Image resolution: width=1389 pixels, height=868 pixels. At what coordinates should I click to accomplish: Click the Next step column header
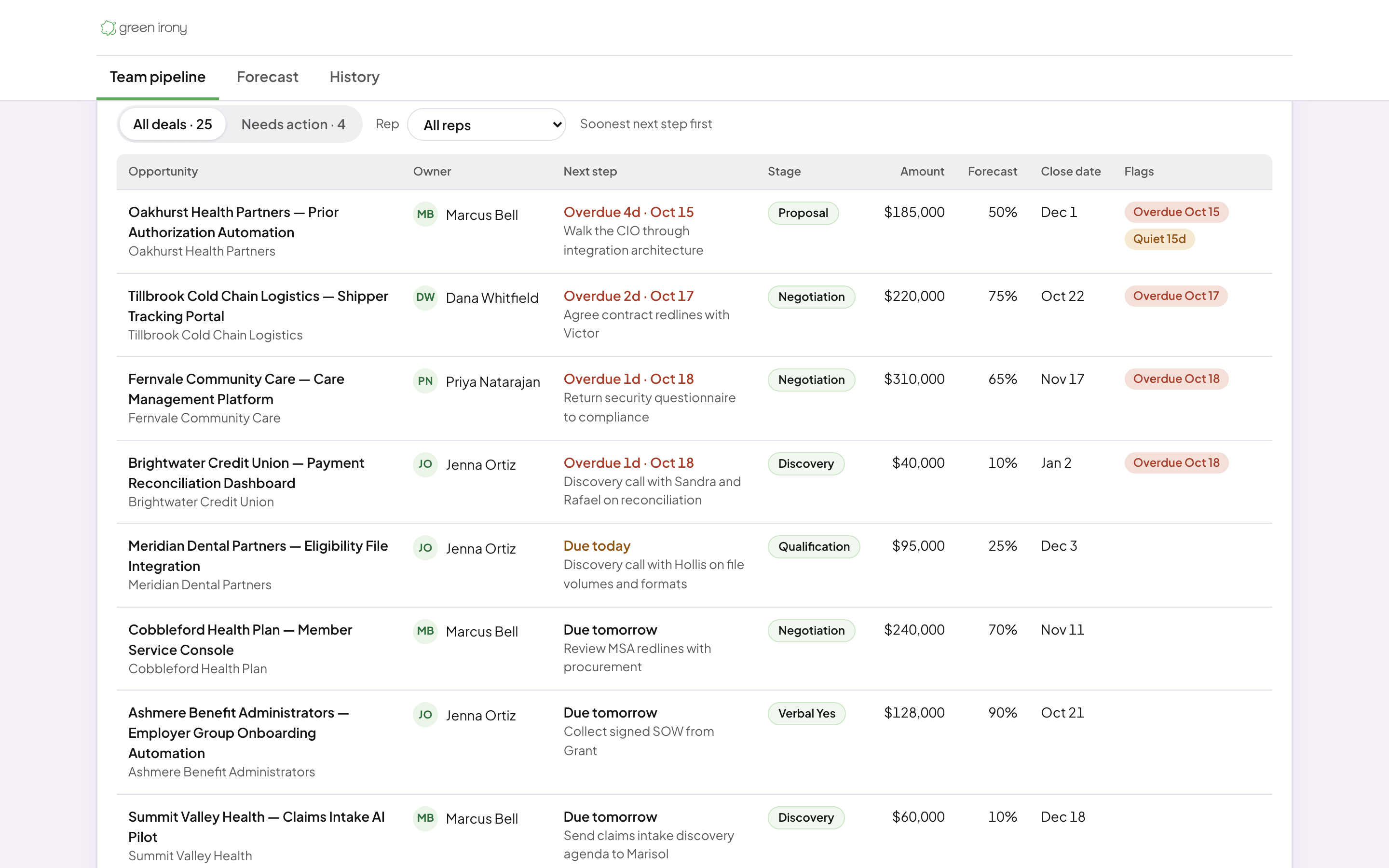click(590, 171)
